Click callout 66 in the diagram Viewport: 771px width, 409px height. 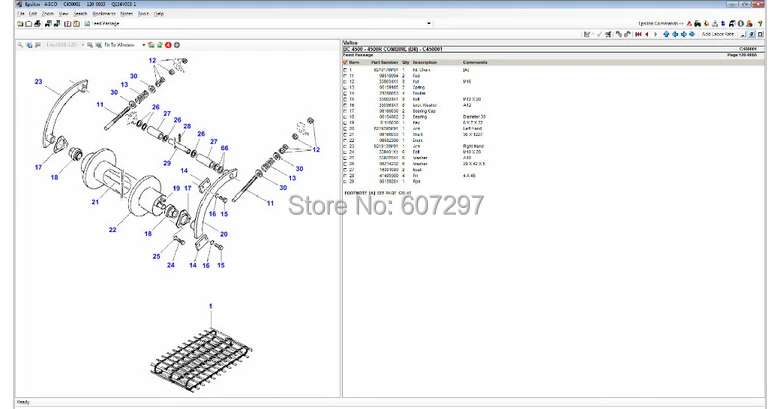pos(224,148)
